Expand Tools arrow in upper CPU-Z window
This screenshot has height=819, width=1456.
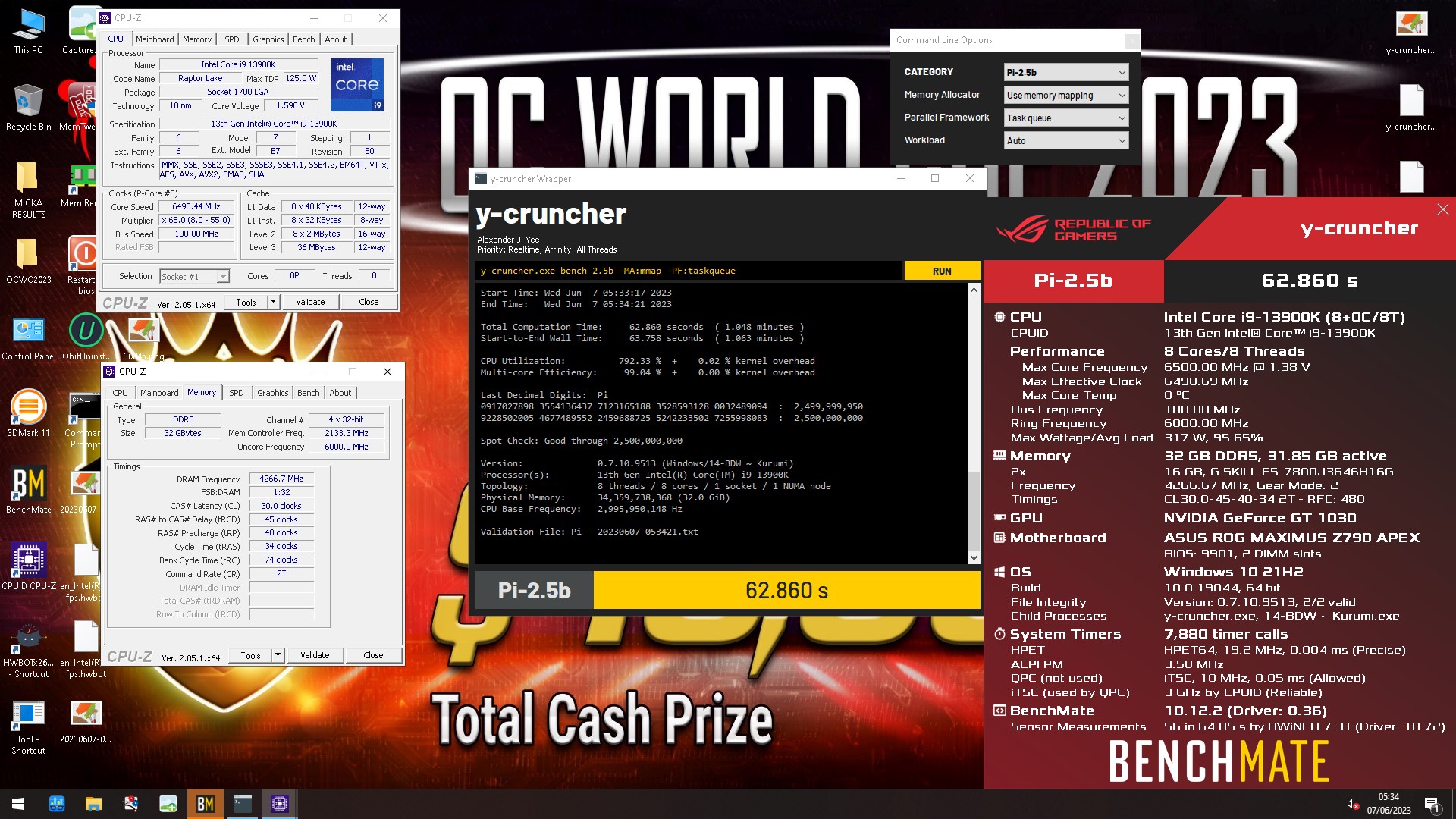tap(274, 302)
